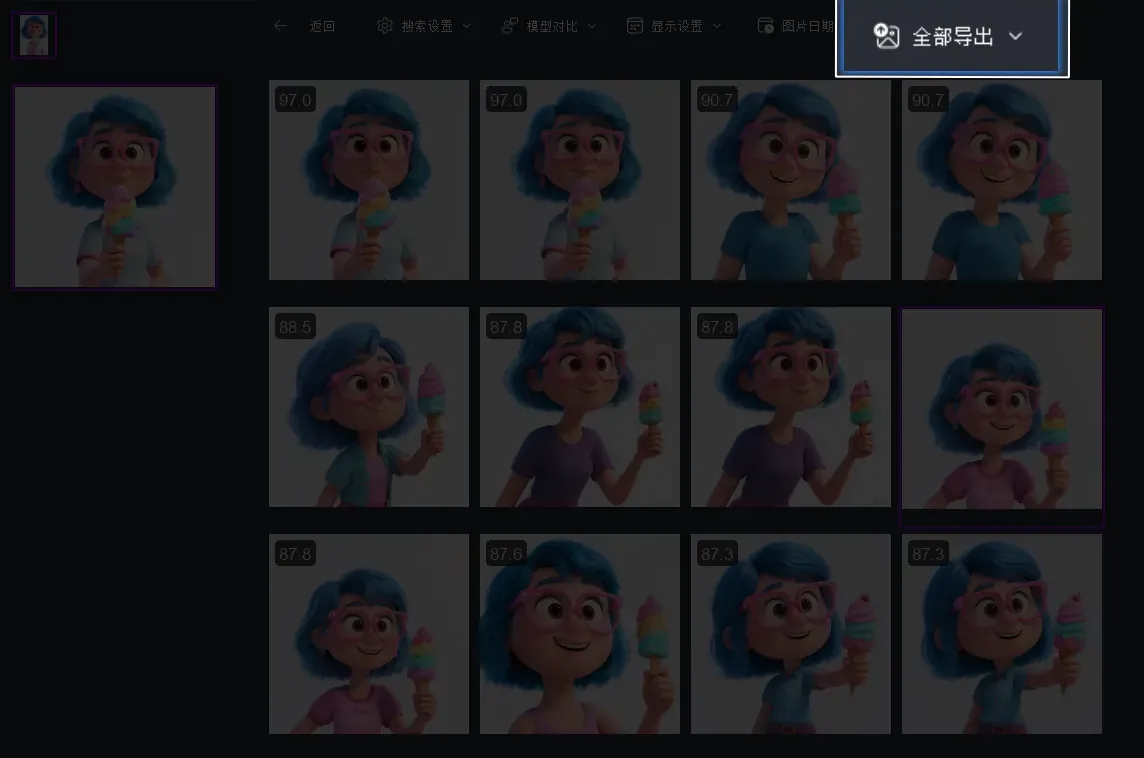Click the large query preview in left panel
The image size is (1144, 758).
pos(114,186)
